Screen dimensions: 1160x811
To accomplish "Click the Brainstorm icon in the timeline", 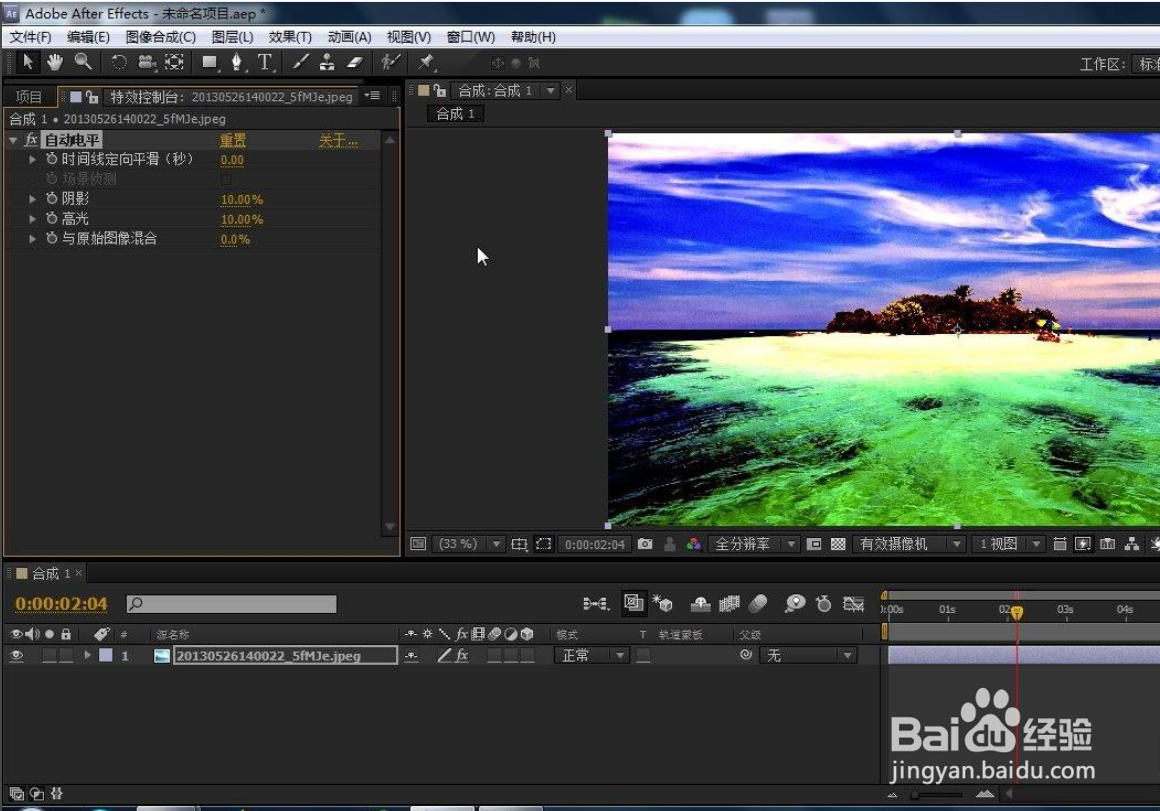I will tap(795, 604).
